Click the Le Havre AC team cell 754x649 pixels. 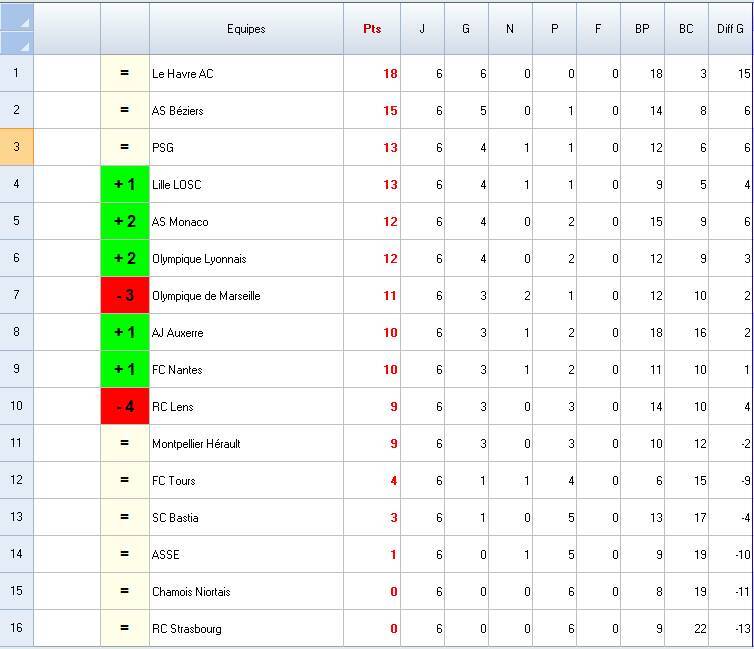click(x=246, y=74)
